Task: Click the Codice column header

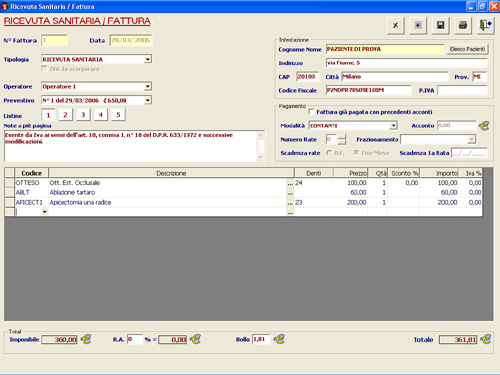Action: pyautogui.click(x=32, y=173)
